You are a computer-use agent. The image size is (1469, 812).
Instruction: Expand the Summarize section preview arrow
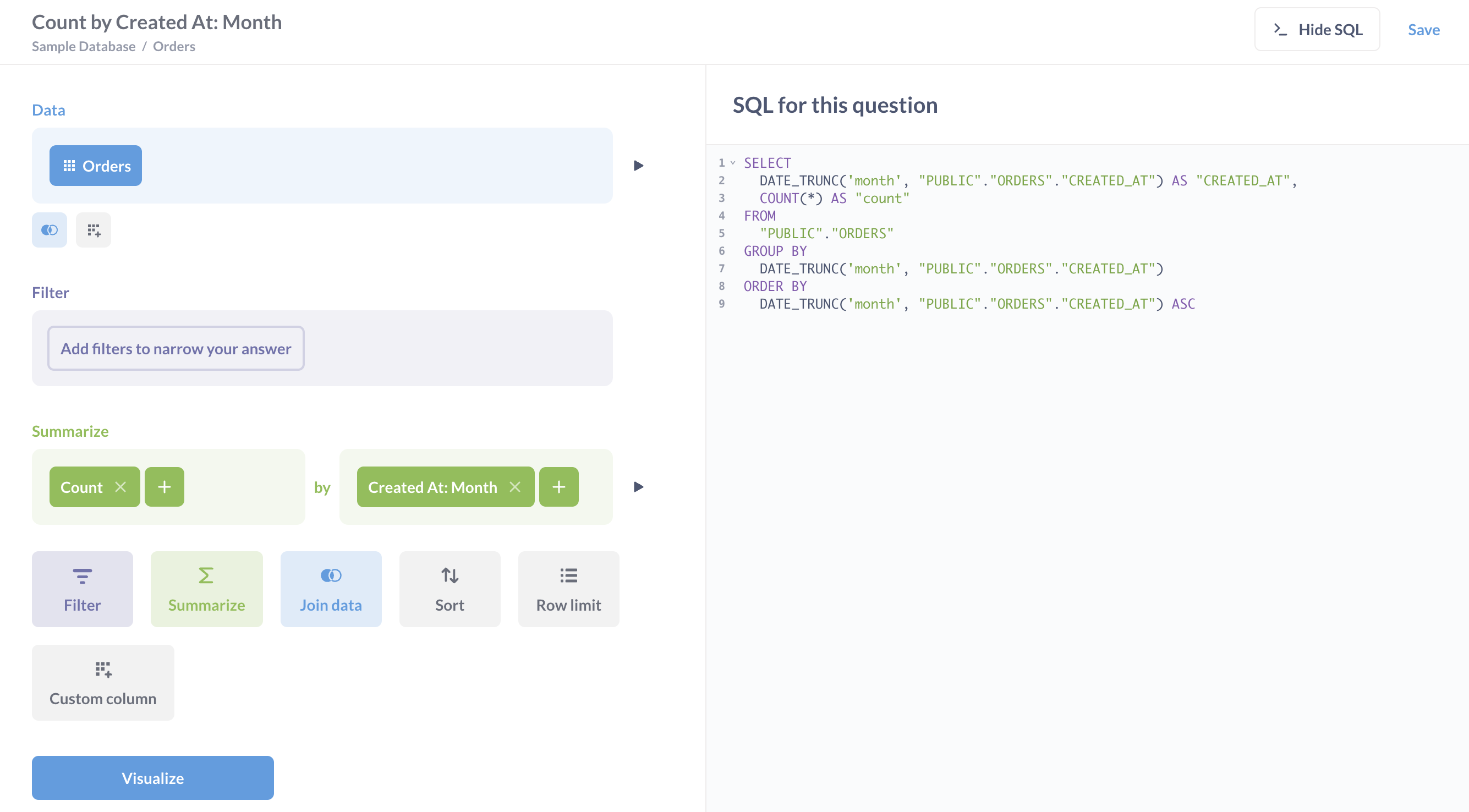point(638,487)
